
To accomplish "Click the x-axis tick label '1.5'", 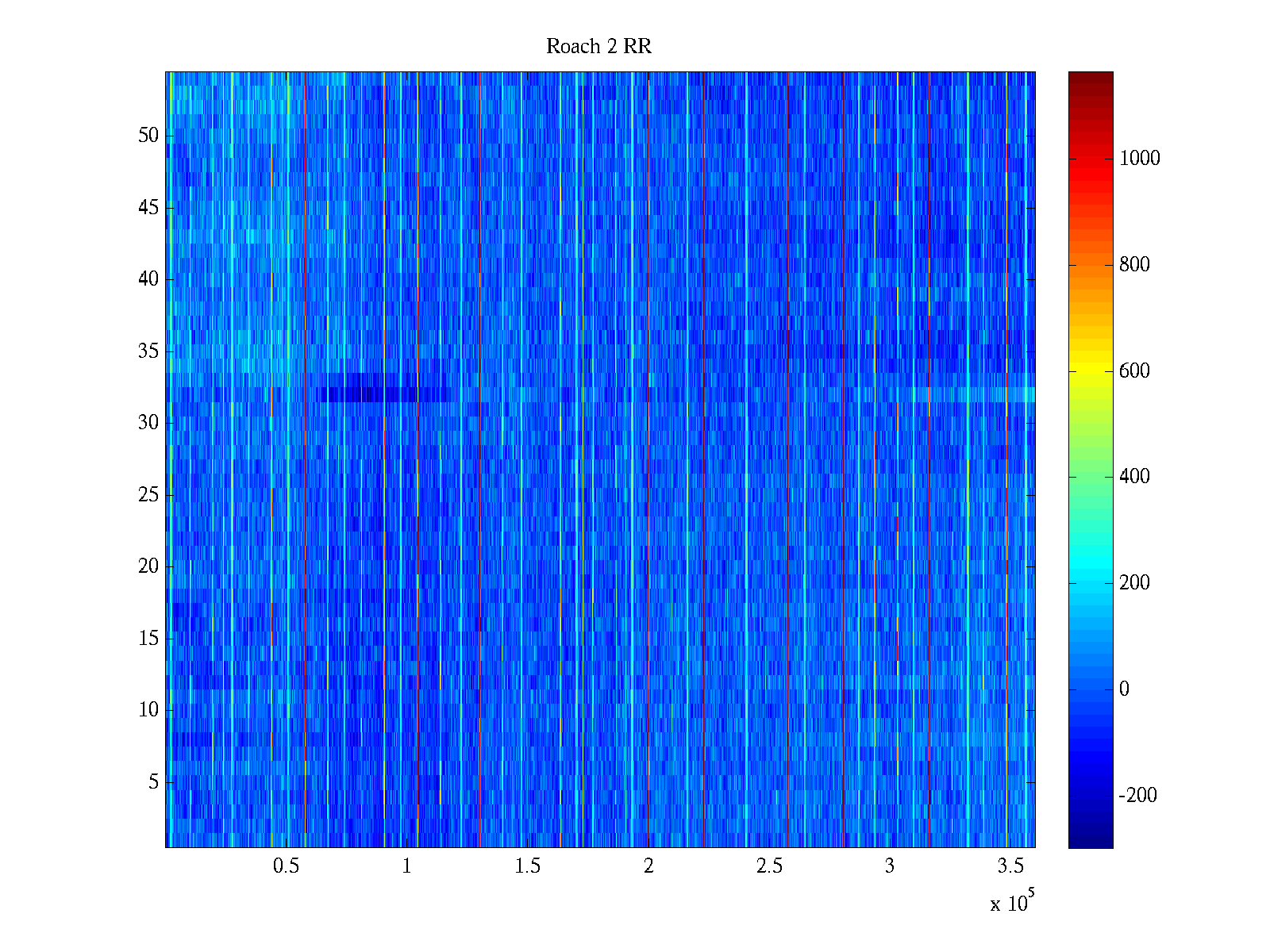I will click(527, 866).
